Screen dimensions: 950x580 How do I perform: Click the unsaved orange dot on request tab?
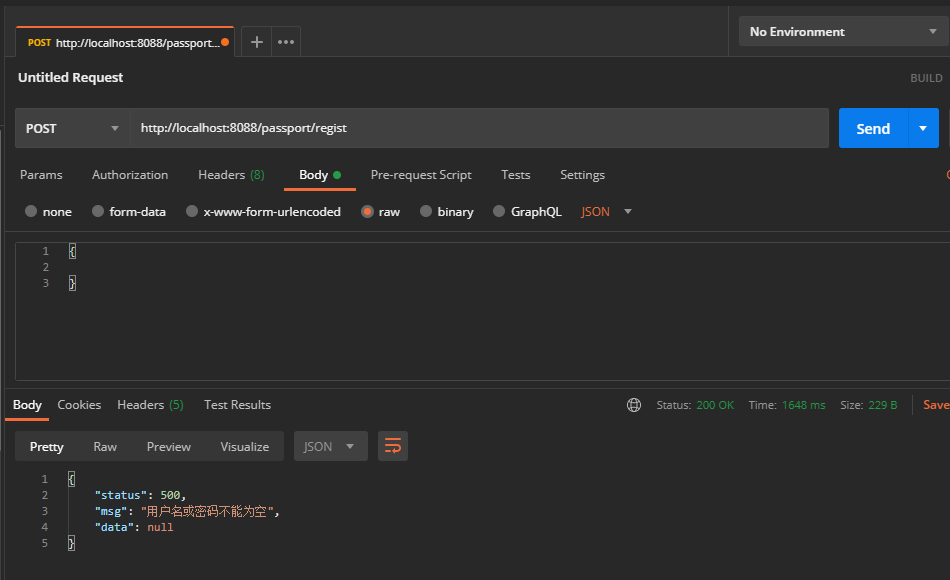point(225,42)
